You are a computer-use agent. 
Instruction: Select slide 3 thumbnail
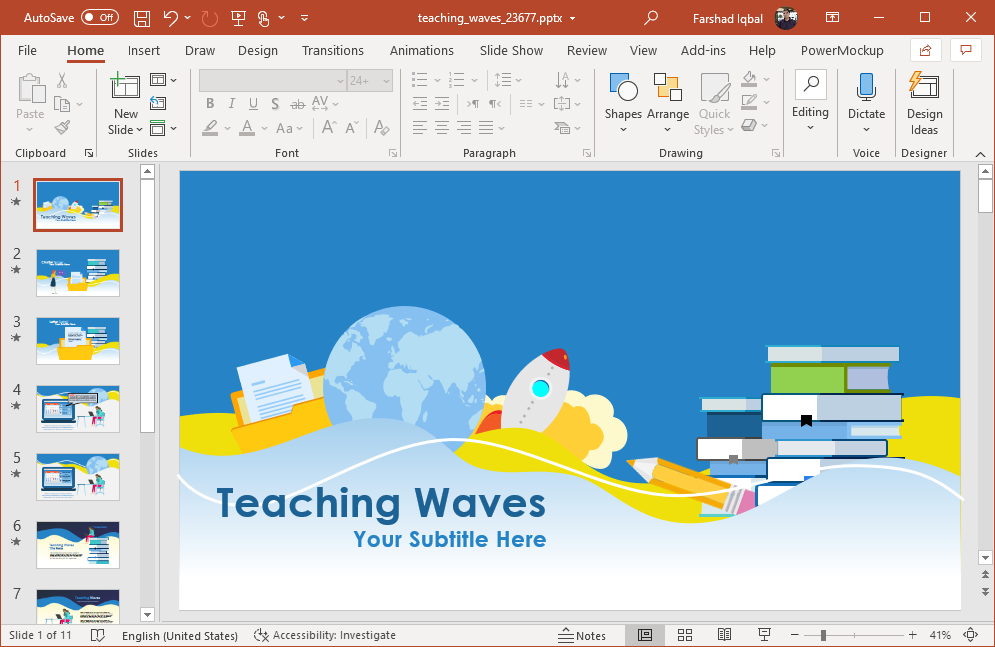coord(78,340)
